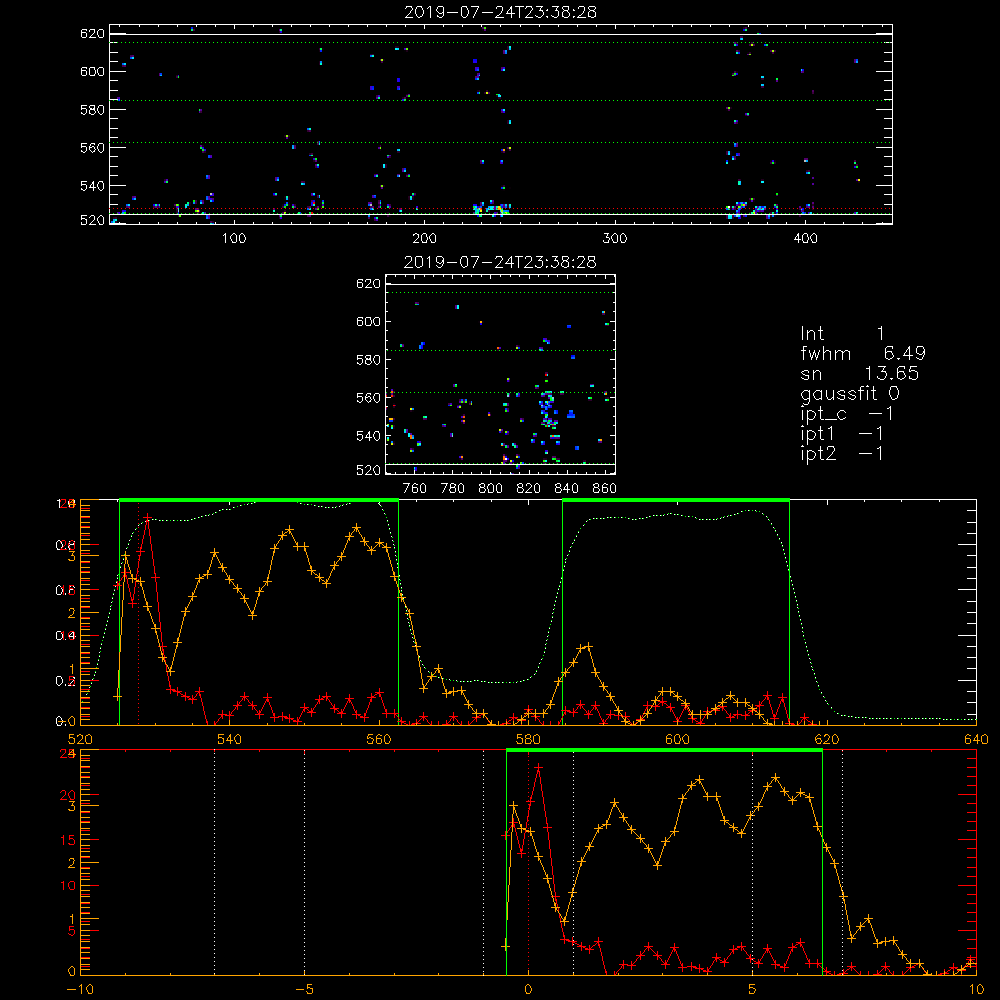Click x-axis label 640 on profile plot
1000x1000 pixels.
point(976,739)
